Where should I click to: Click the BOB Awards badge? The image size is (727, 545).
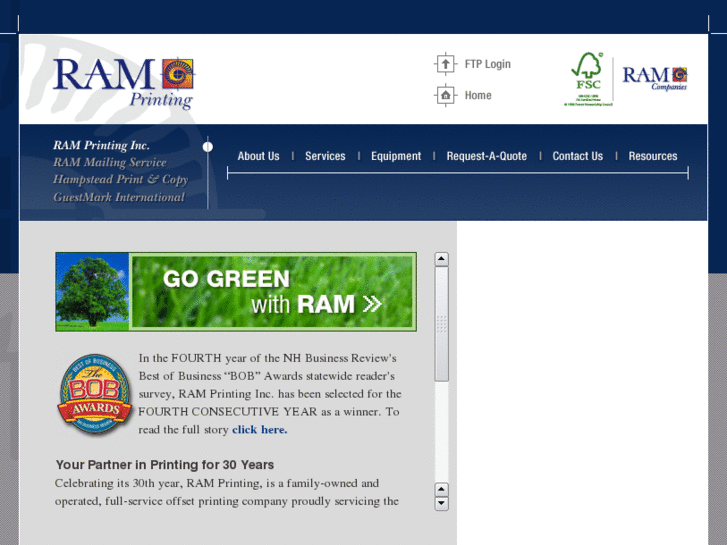tap(95, 394)
